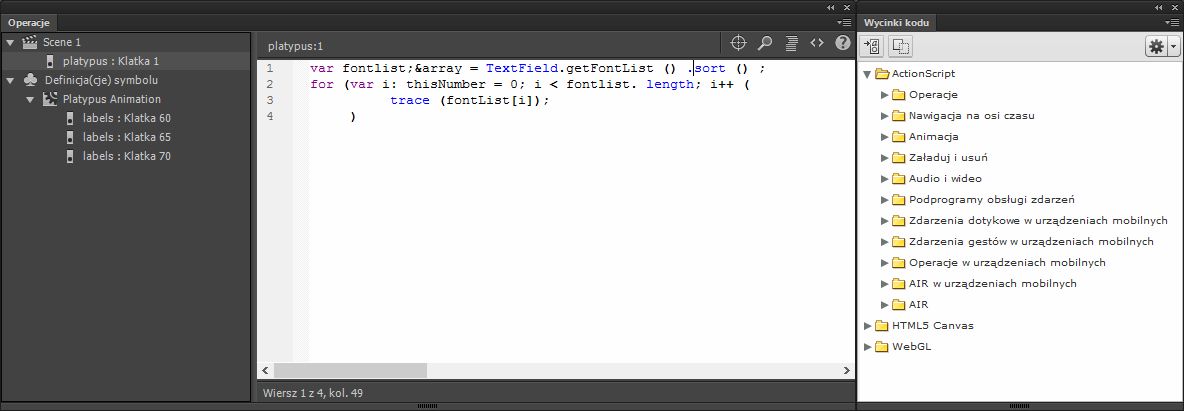Expand the Załaduj i usuń folder
Screen dimensions: 1184x411
[884, 158]
